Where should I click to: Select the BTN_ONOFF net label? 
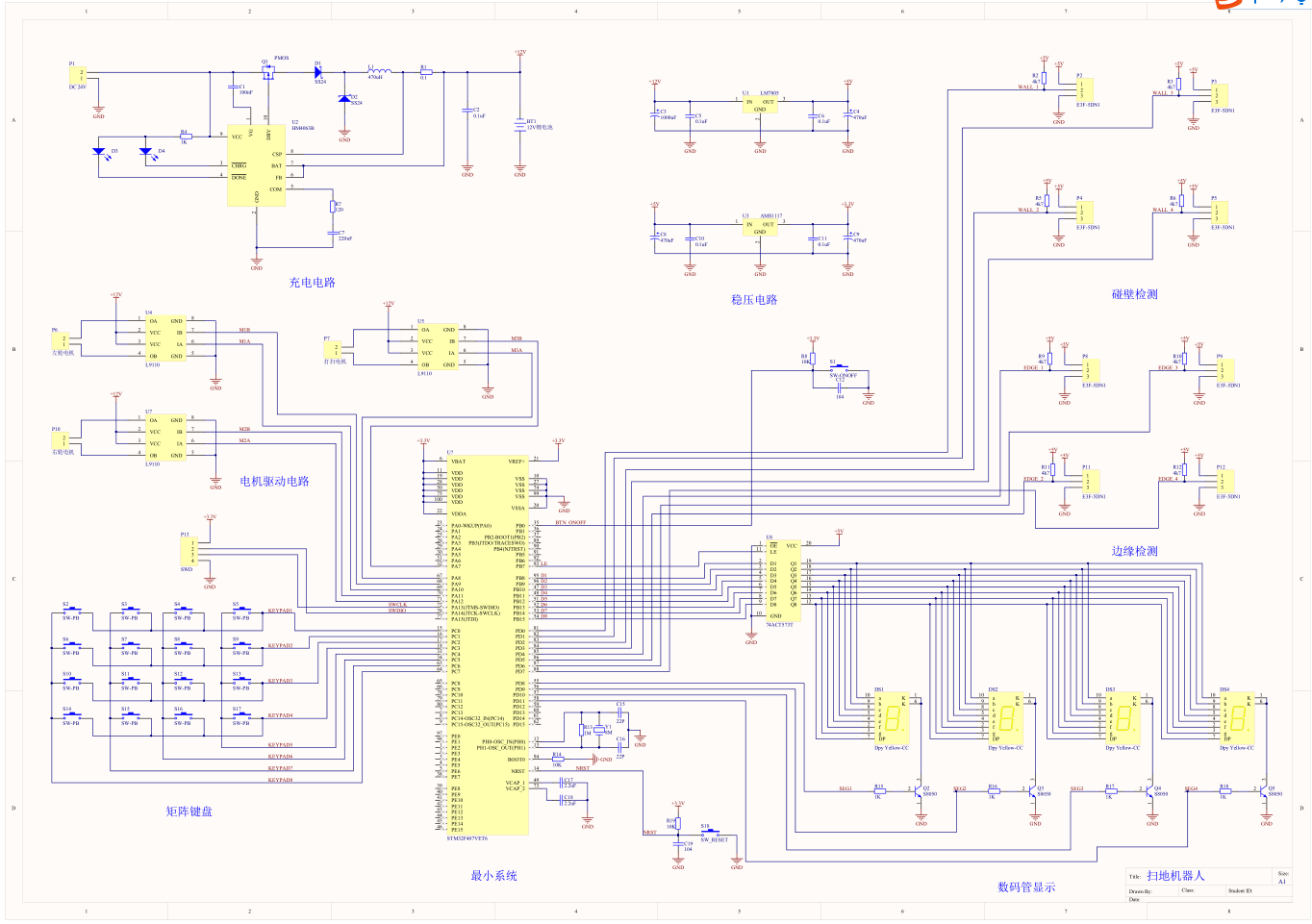570,522
